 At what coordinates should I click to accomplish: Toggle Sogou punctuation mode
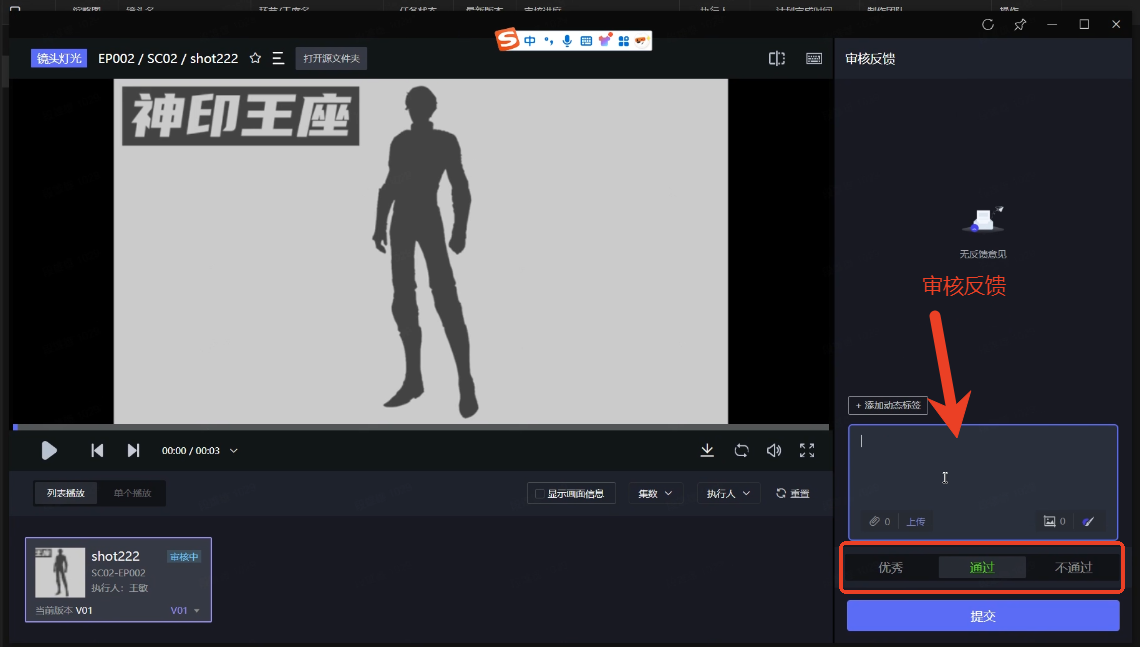pos(549,41)
